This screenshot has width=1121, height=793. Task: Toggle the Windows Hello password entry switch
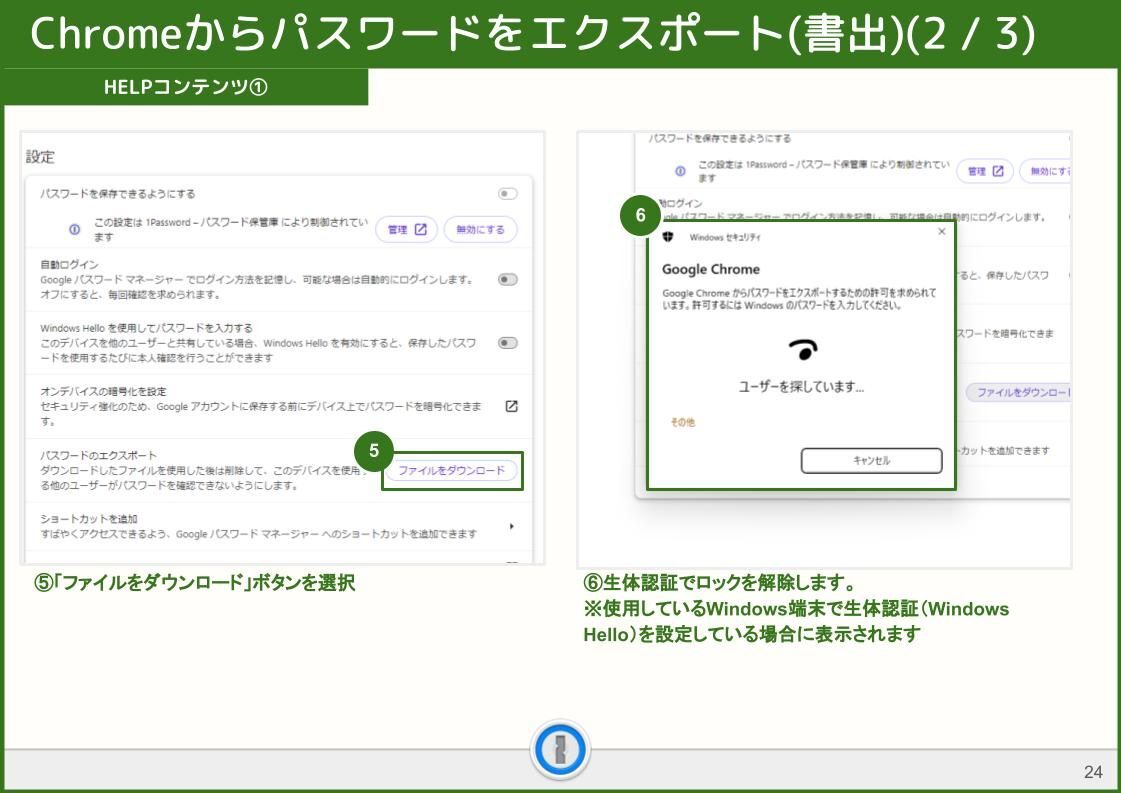pyautogui.click(x=508, y=343)
